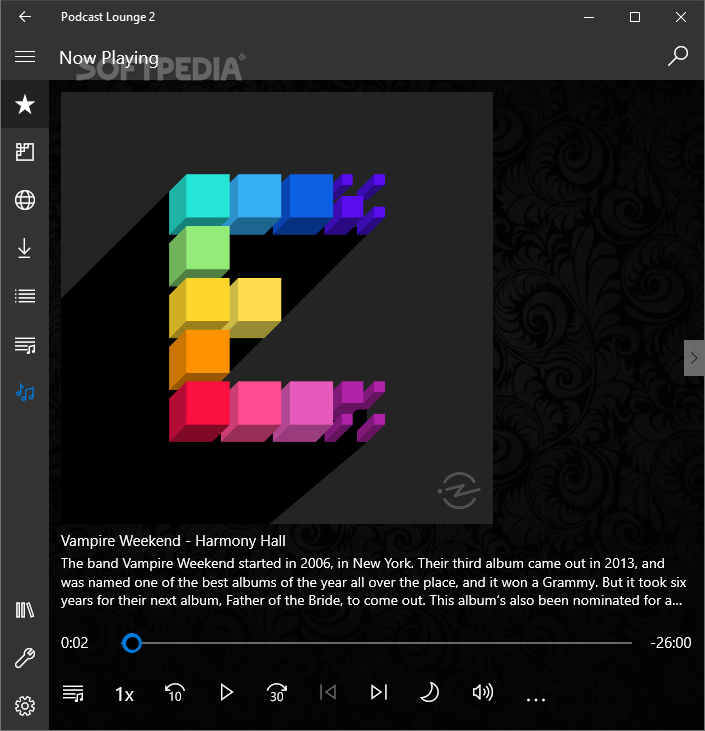Click the episode cover artwork
This screenshot has height=731, width=705.
[277, 308]
